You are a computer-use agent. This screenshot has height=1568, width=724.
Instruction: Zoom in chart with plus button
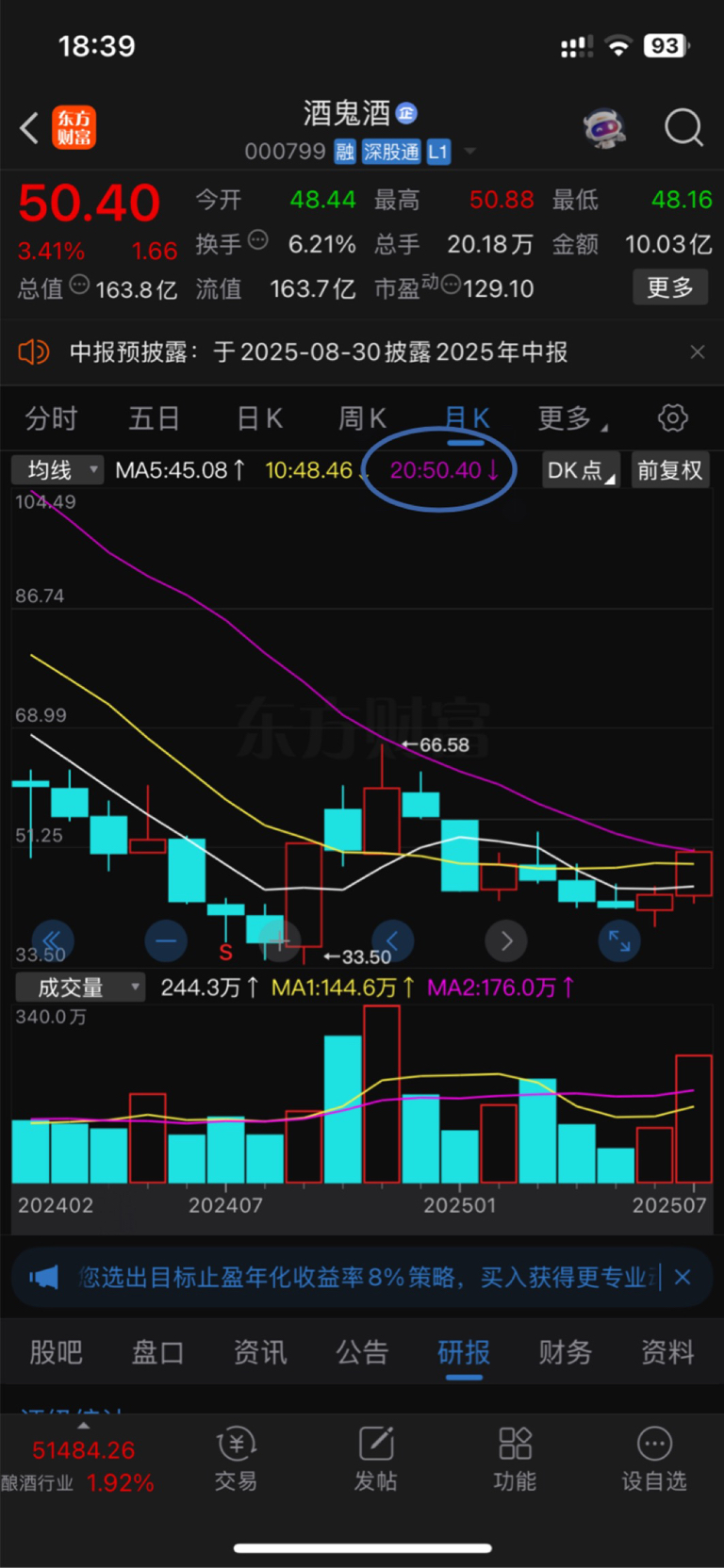pyautogui.click(x=279, y=940)
